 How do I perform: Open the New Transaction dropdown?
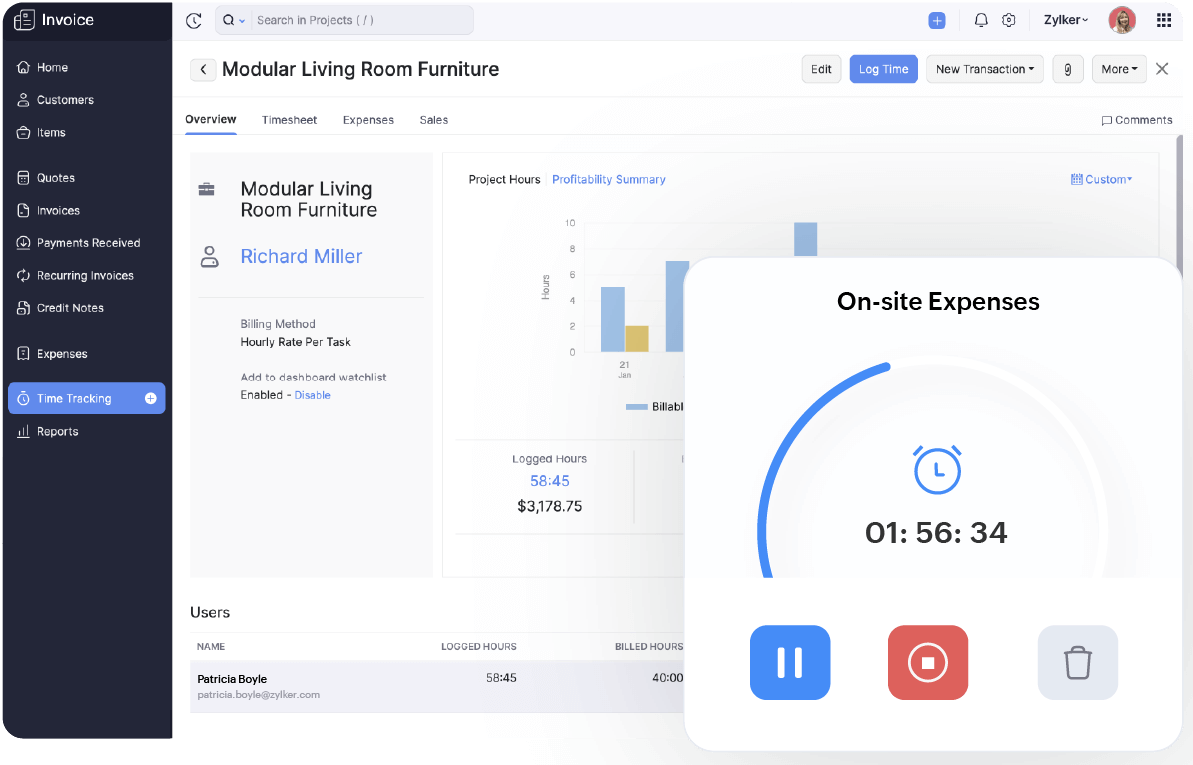point(984,68)
